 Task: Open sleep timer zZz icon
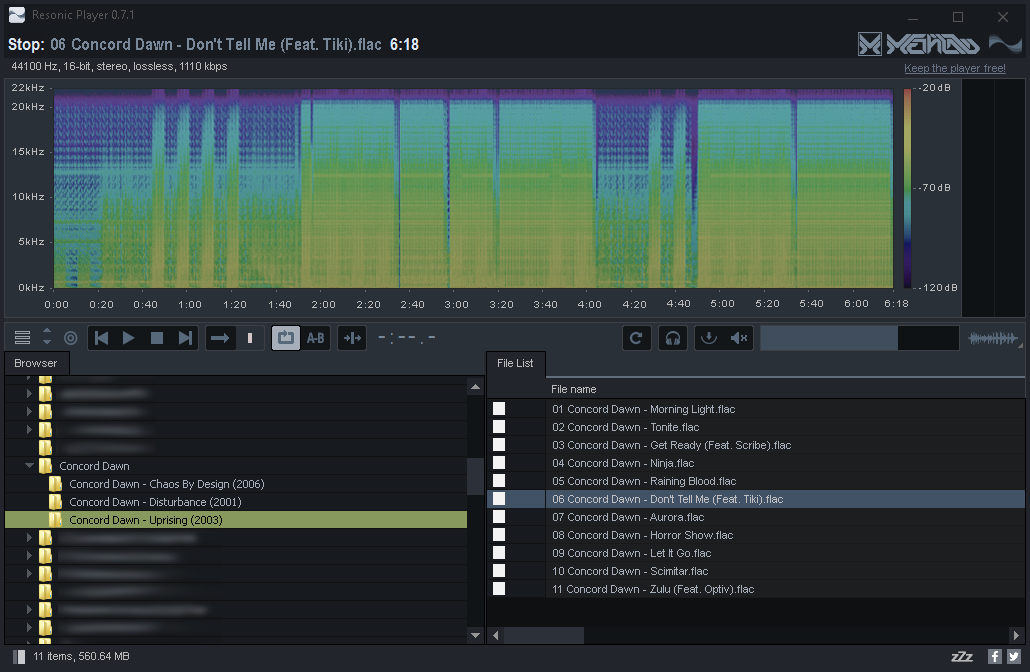962,656
